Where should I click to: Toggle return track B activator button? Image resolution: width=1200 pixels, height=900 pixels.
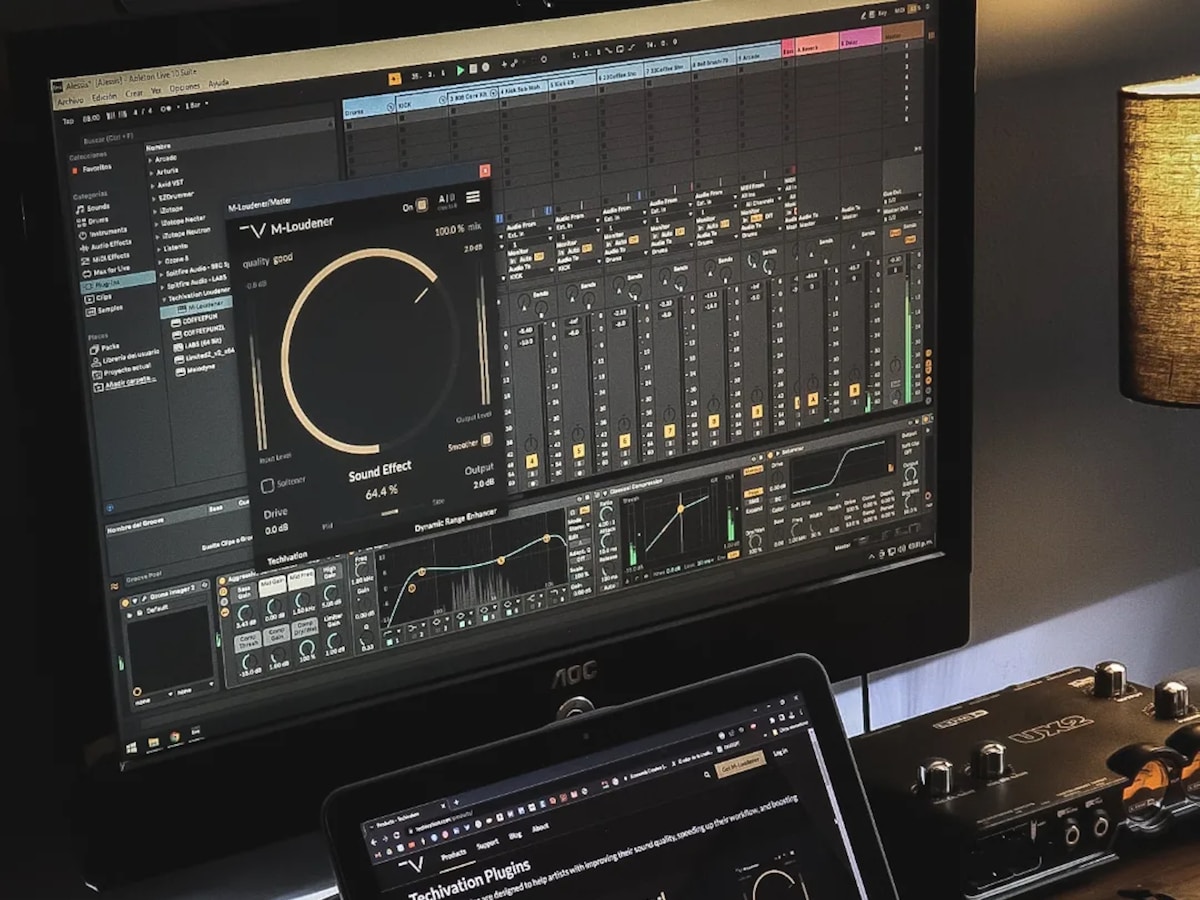(854, 390)
